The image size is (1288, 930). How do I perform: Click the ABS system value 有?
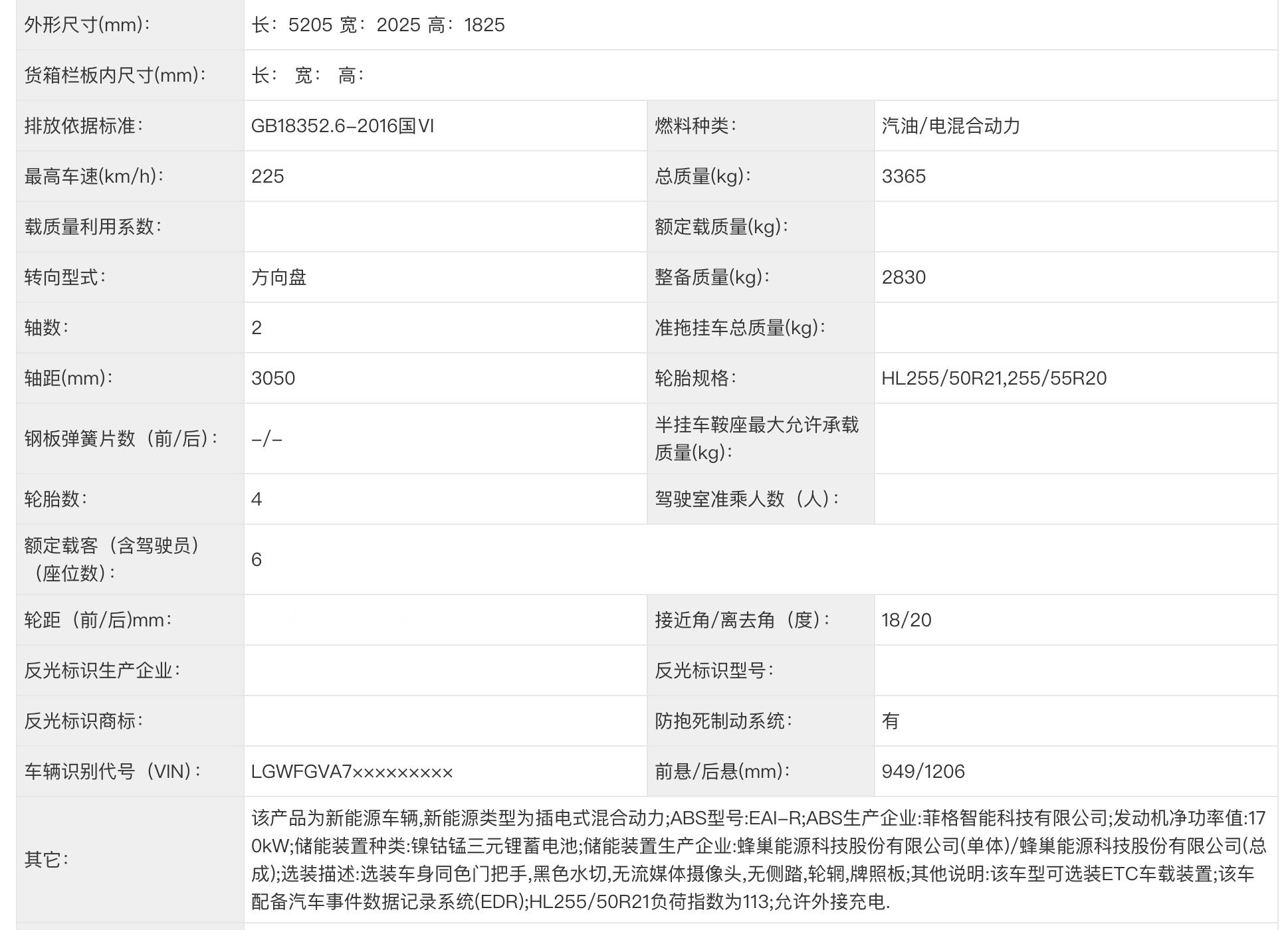click(890, 721)
